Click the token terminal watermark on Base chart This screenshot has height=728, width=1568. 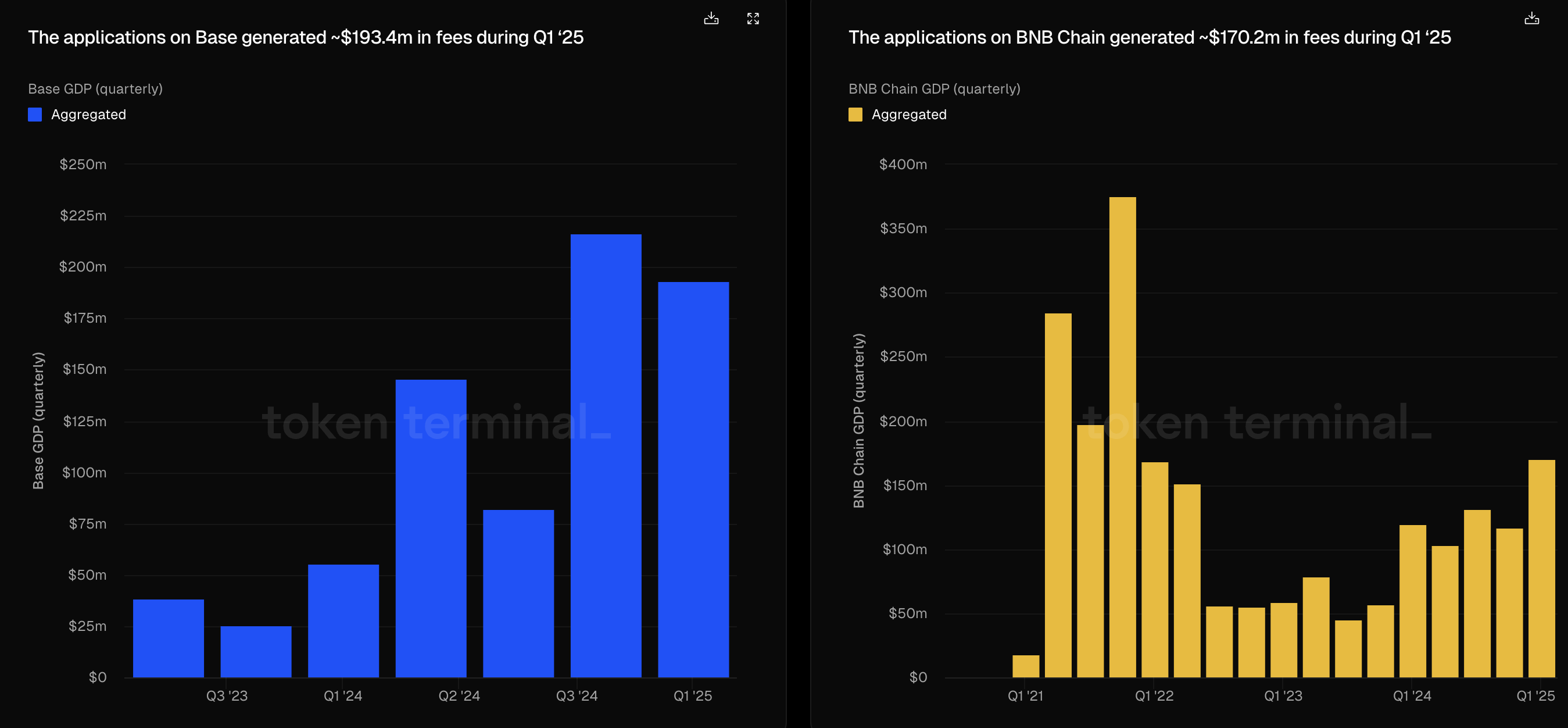pos(436,422)
